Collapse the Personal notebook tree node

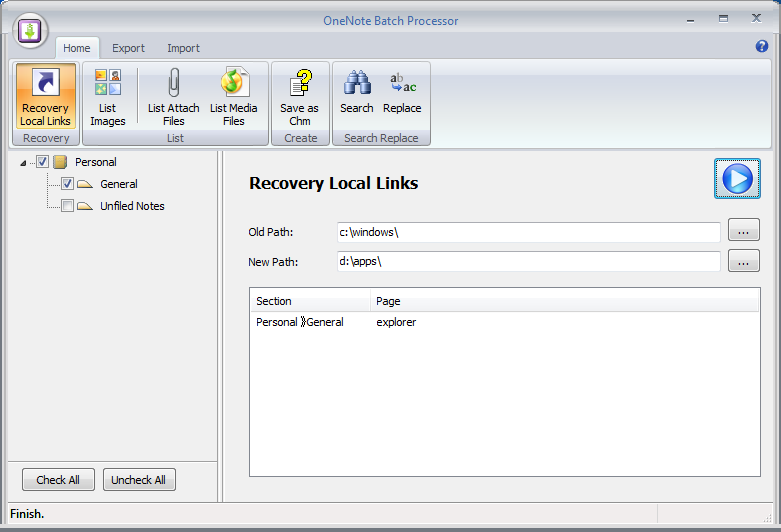(x=23, y=162)
